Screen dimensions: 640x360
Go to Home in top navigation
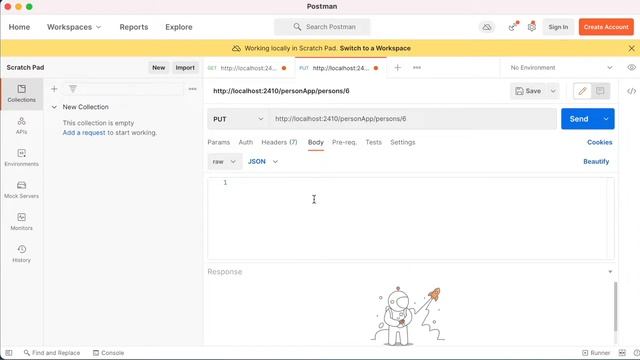click(19, 27)
